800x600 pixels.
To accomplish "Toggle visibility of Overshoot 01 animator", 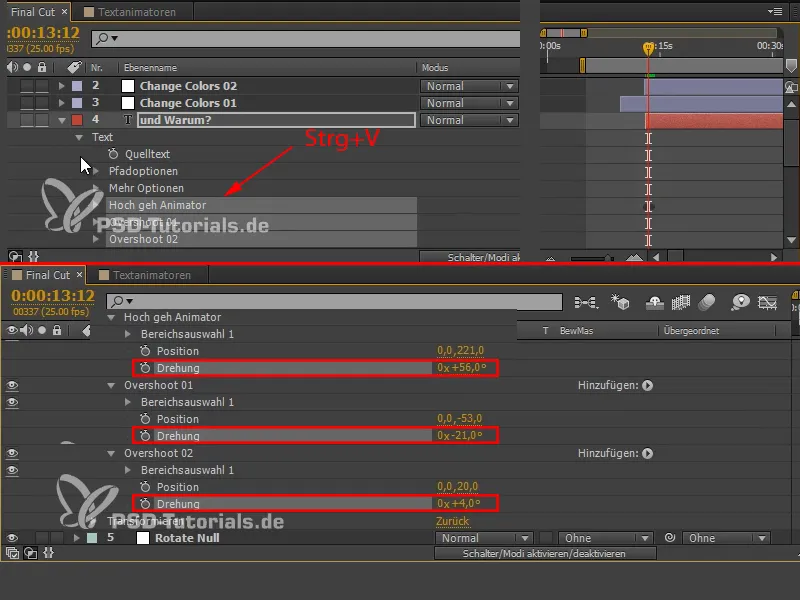I will [12, 385].
